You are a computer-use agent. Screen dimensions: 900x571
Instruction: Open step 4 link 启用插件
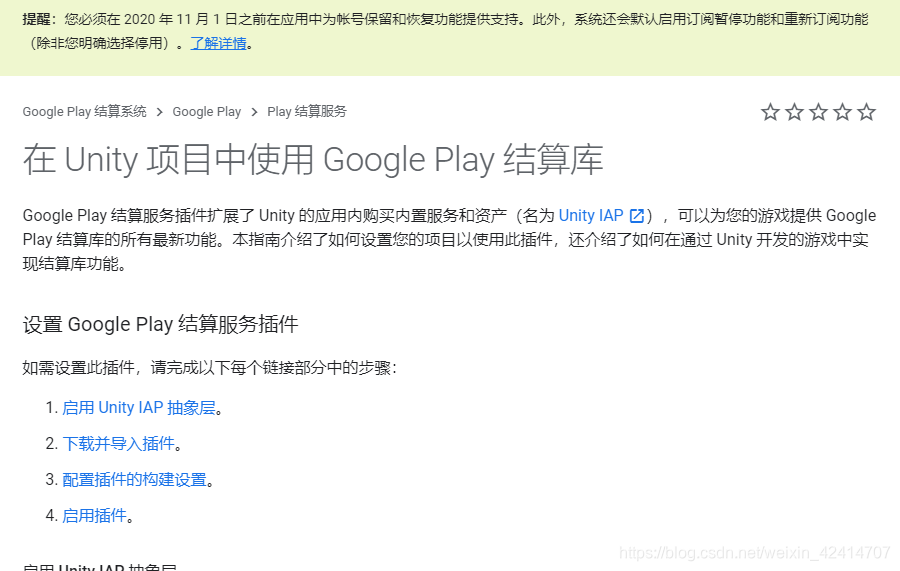click(x=94, y=515)
